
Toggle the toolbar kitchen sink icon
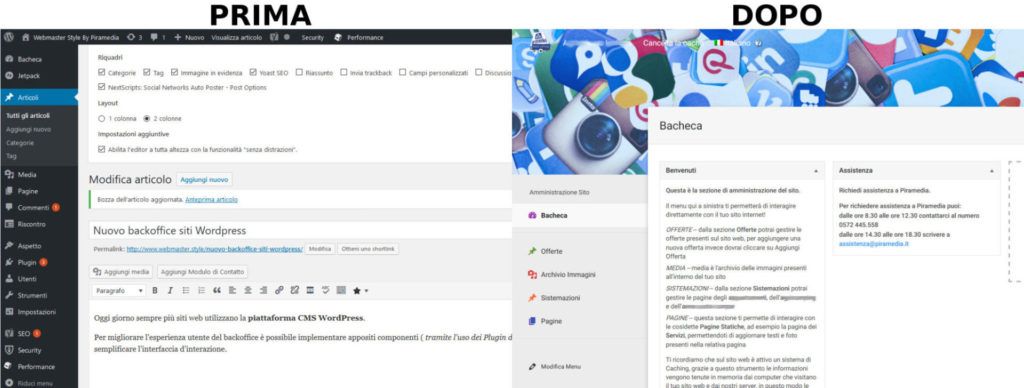click(341, 290)
